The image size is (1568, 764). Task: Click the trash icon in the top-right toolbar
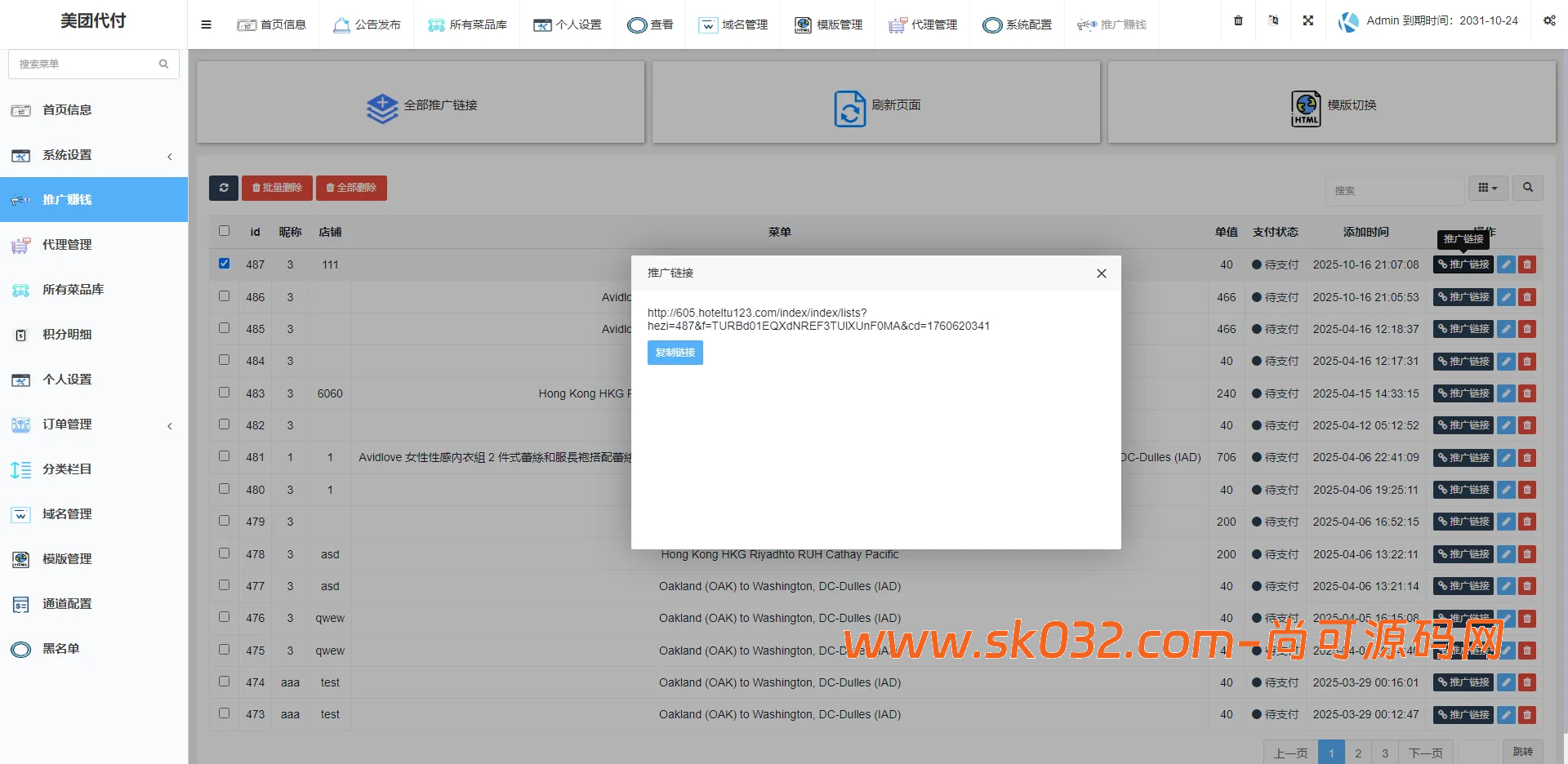coord(1237,20)
